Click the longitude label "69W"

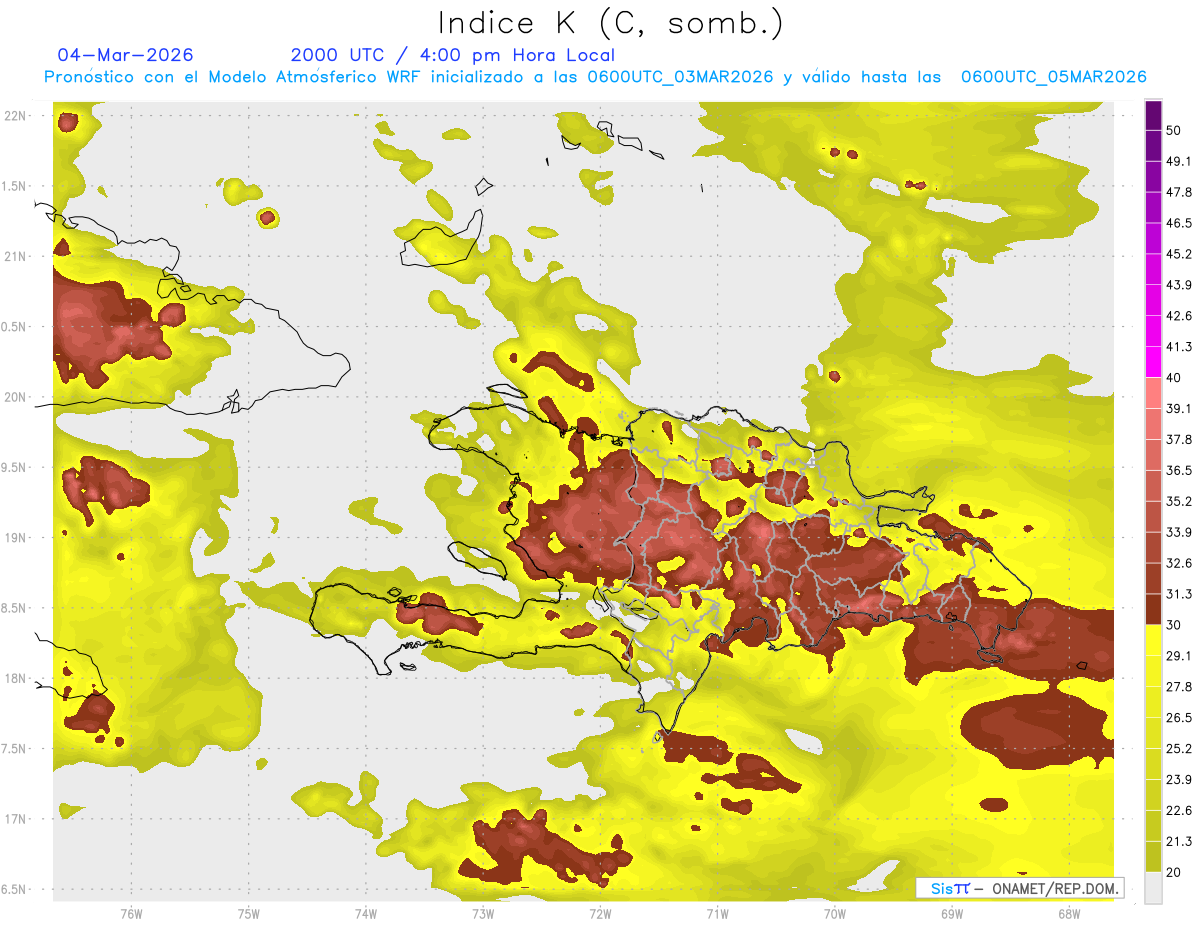point(951,914)
